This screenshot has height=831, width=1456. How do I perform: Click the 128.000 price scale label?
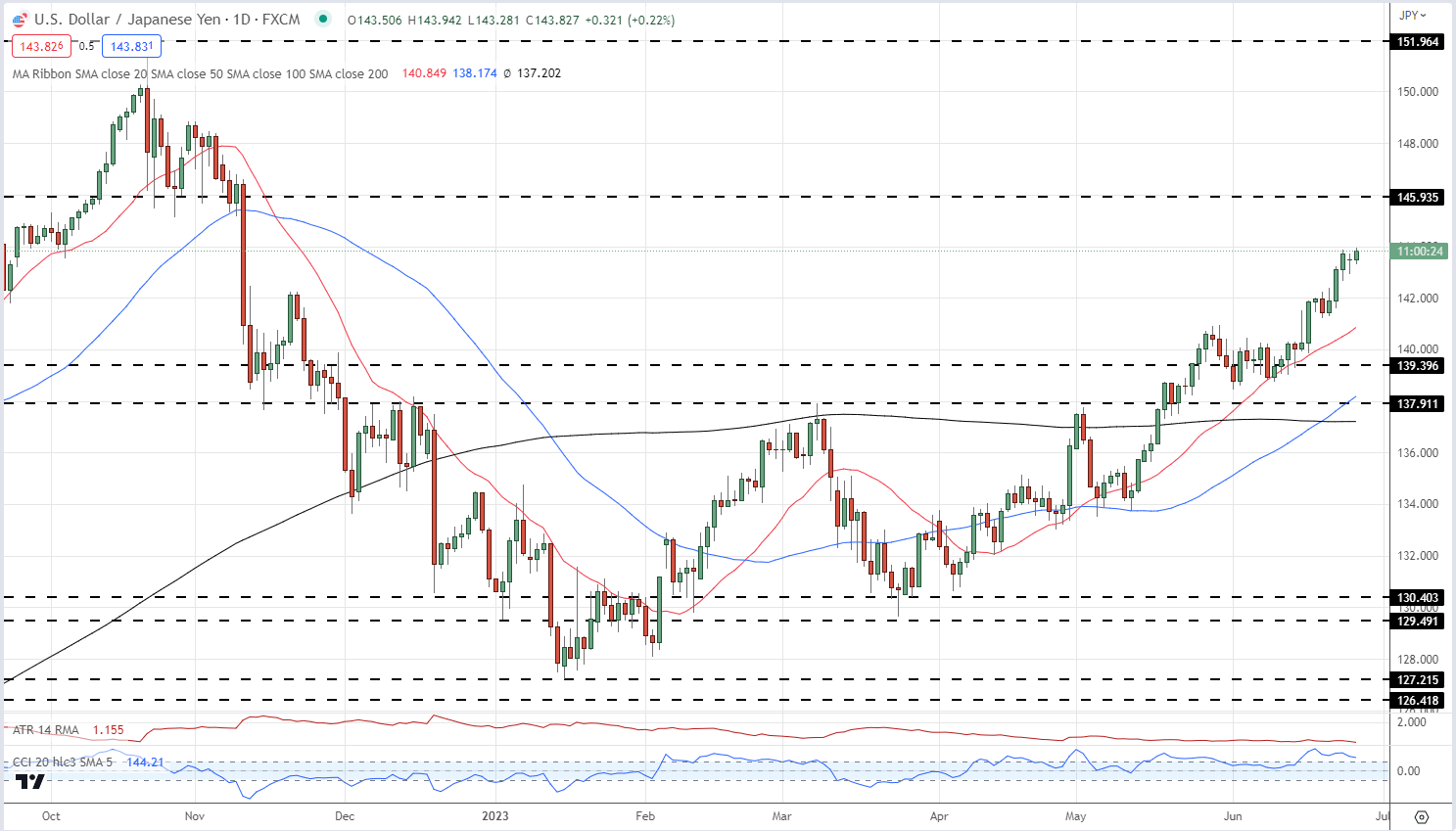click(x=1417, y=660)
